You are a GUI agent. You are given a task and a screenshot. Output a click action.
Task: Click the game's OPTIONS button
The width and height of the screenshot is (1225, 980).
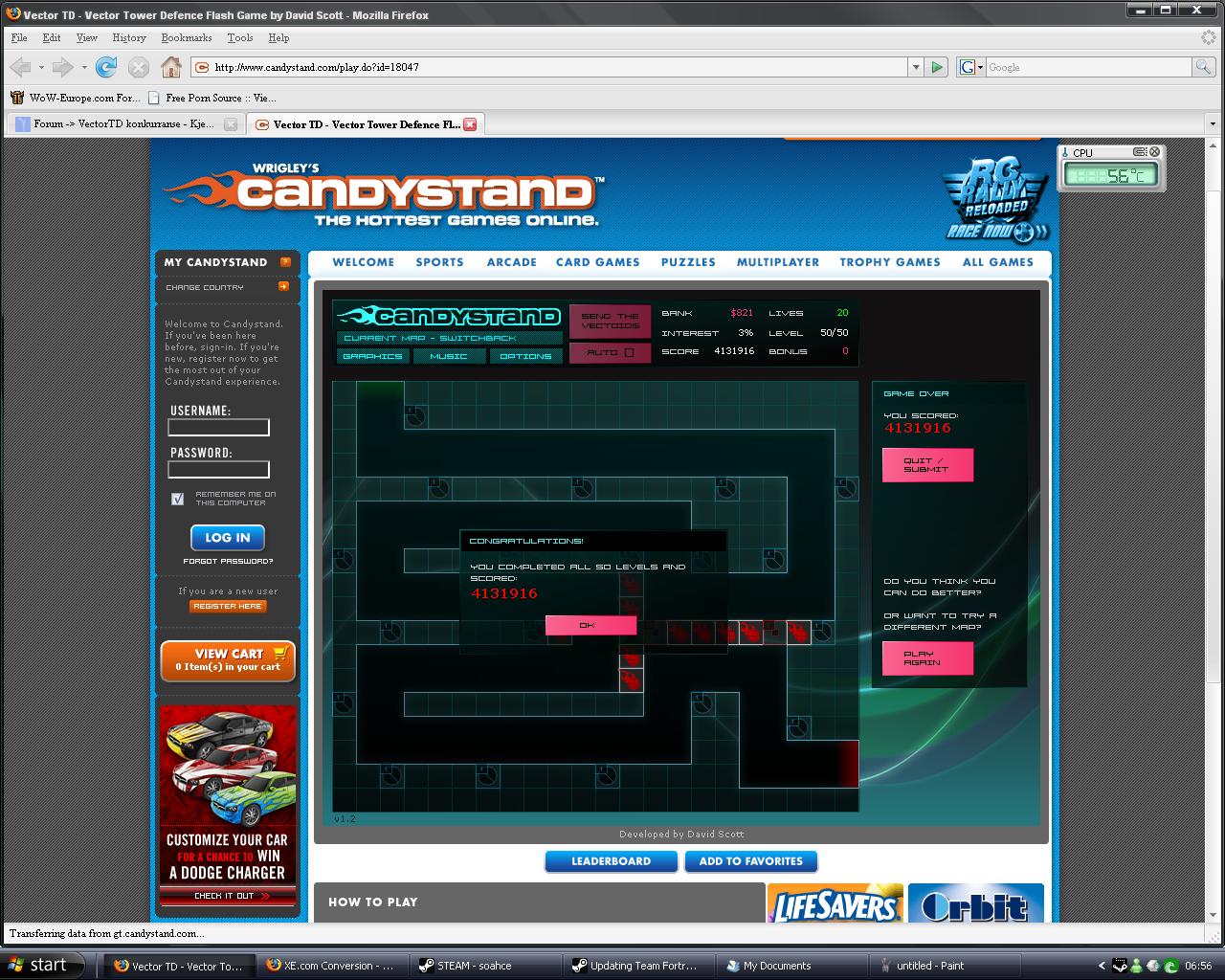point(525,356)
